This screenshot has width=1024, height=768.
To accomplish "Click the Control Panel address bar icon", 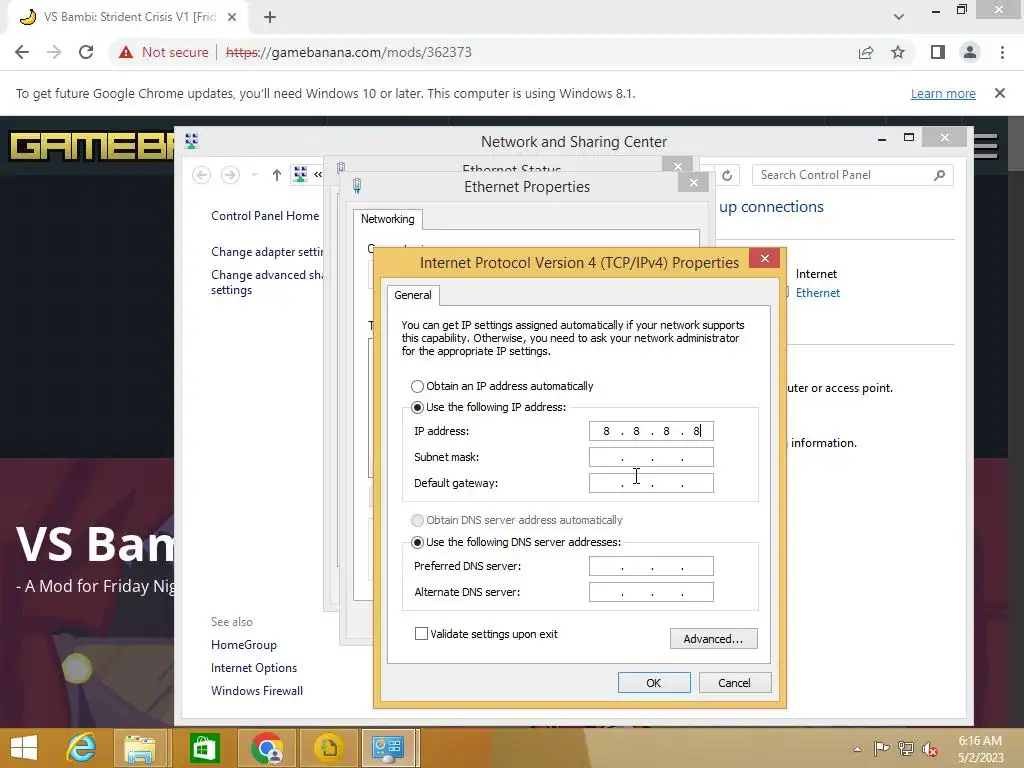I will (x=300, y=174).
